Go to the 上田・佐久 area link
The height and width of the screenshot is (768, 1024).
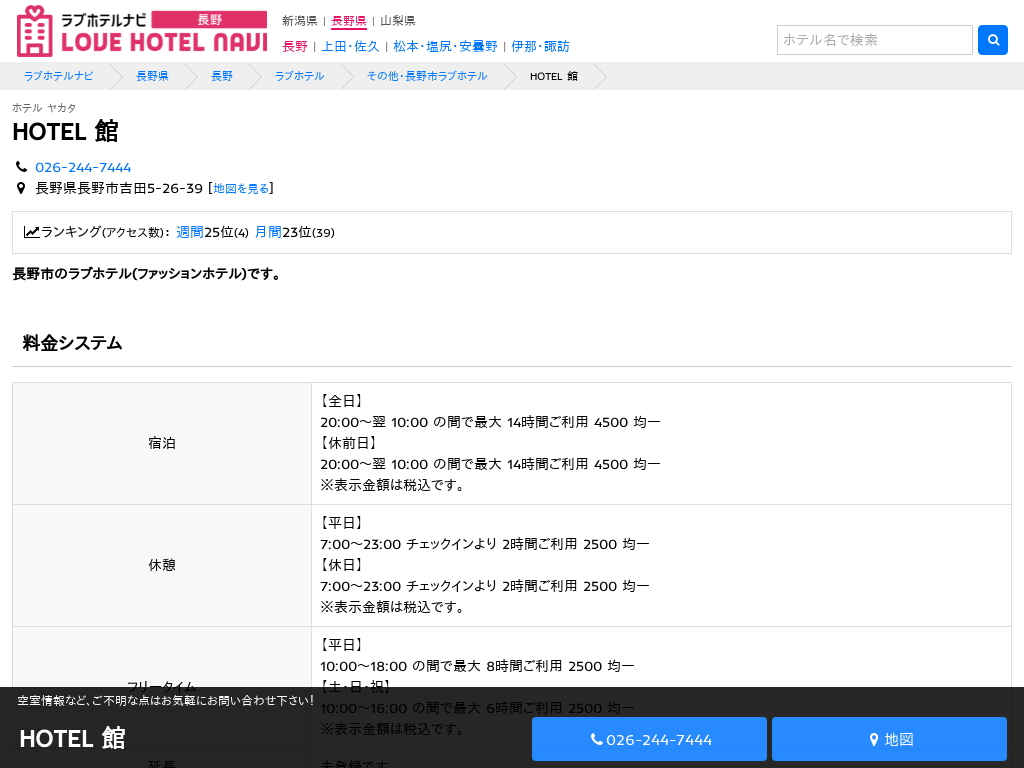click(x=350, y=46)
